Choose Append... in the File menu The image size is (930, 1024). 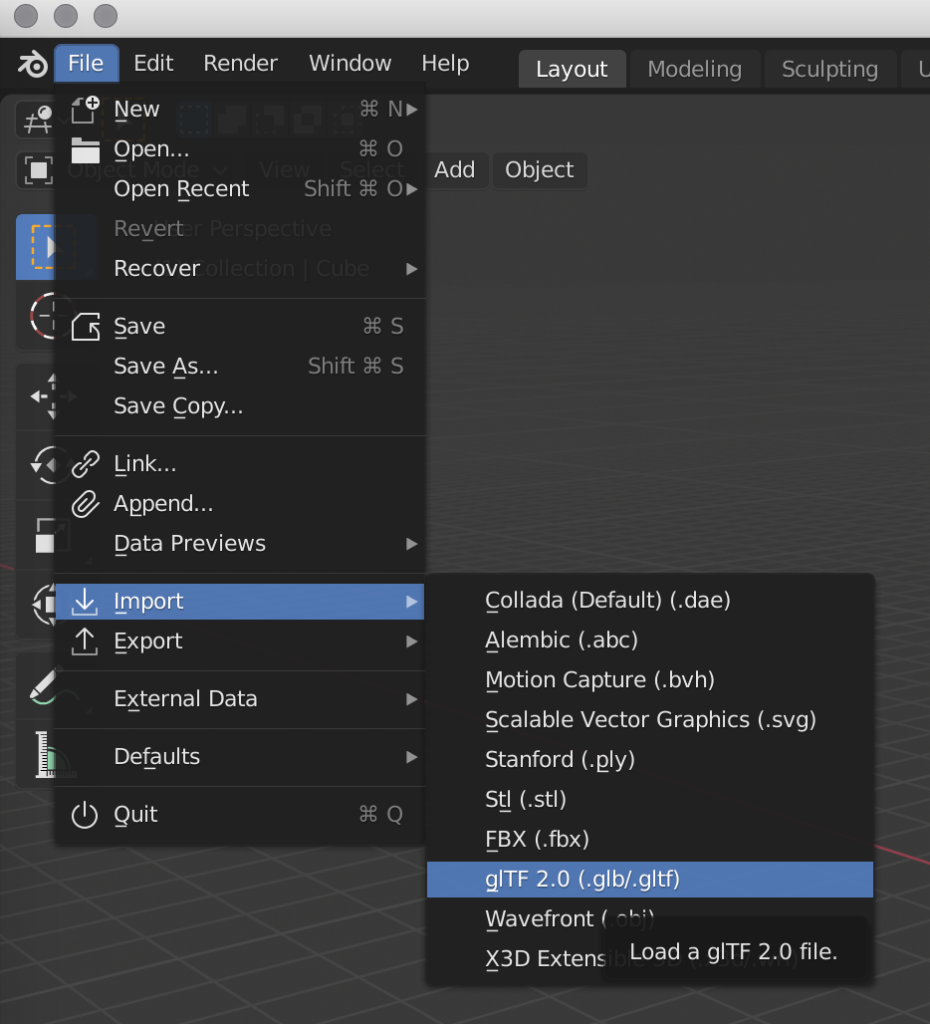pos(240,504)
